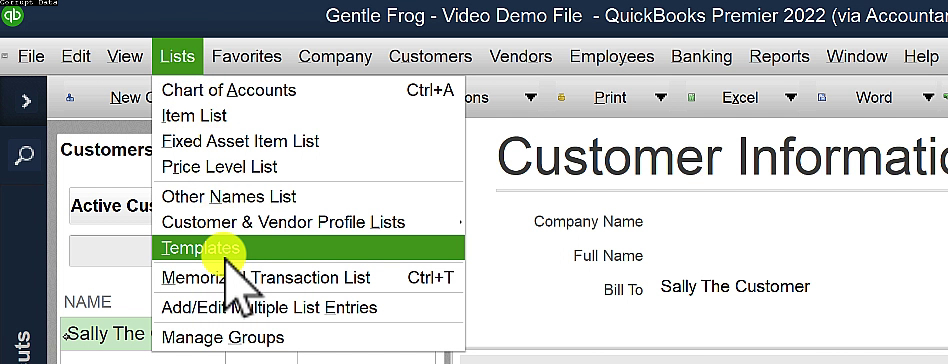Choose Item List from the menu
This screenshot has width=948, height=364.
309,115
